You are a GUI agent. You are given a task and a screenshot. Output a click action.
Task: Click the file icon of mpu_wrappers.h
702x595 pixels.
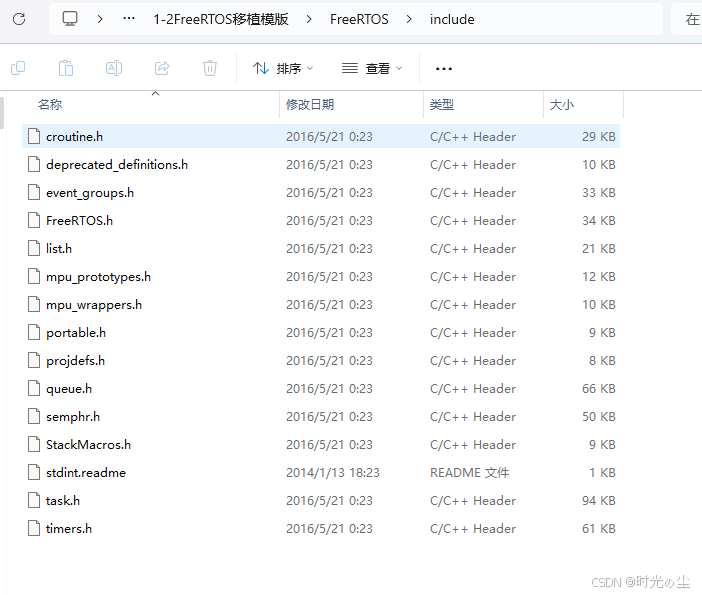(x=34, y=304)
